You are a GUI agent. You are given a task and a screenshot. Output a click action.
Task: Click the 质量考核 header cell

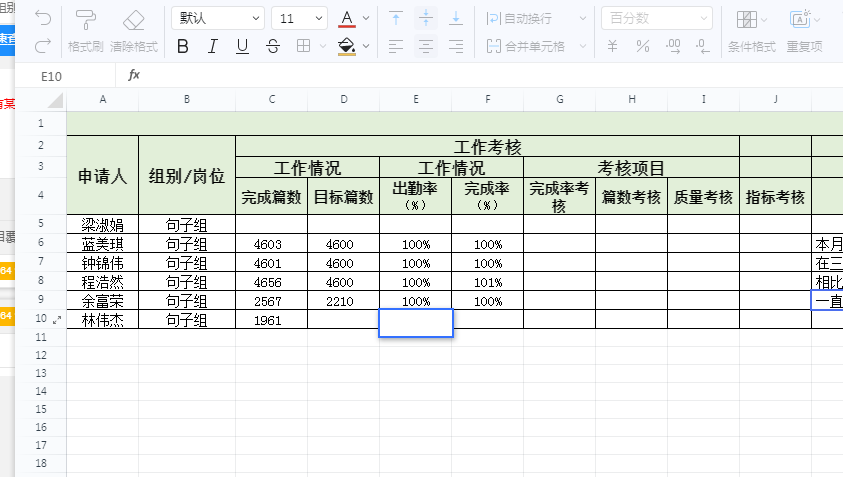703,196
